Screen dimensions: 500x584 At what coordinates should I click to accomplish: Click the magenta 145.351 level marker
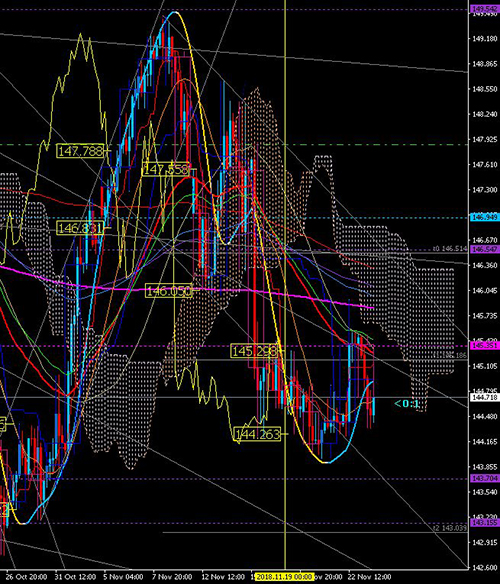485,346
